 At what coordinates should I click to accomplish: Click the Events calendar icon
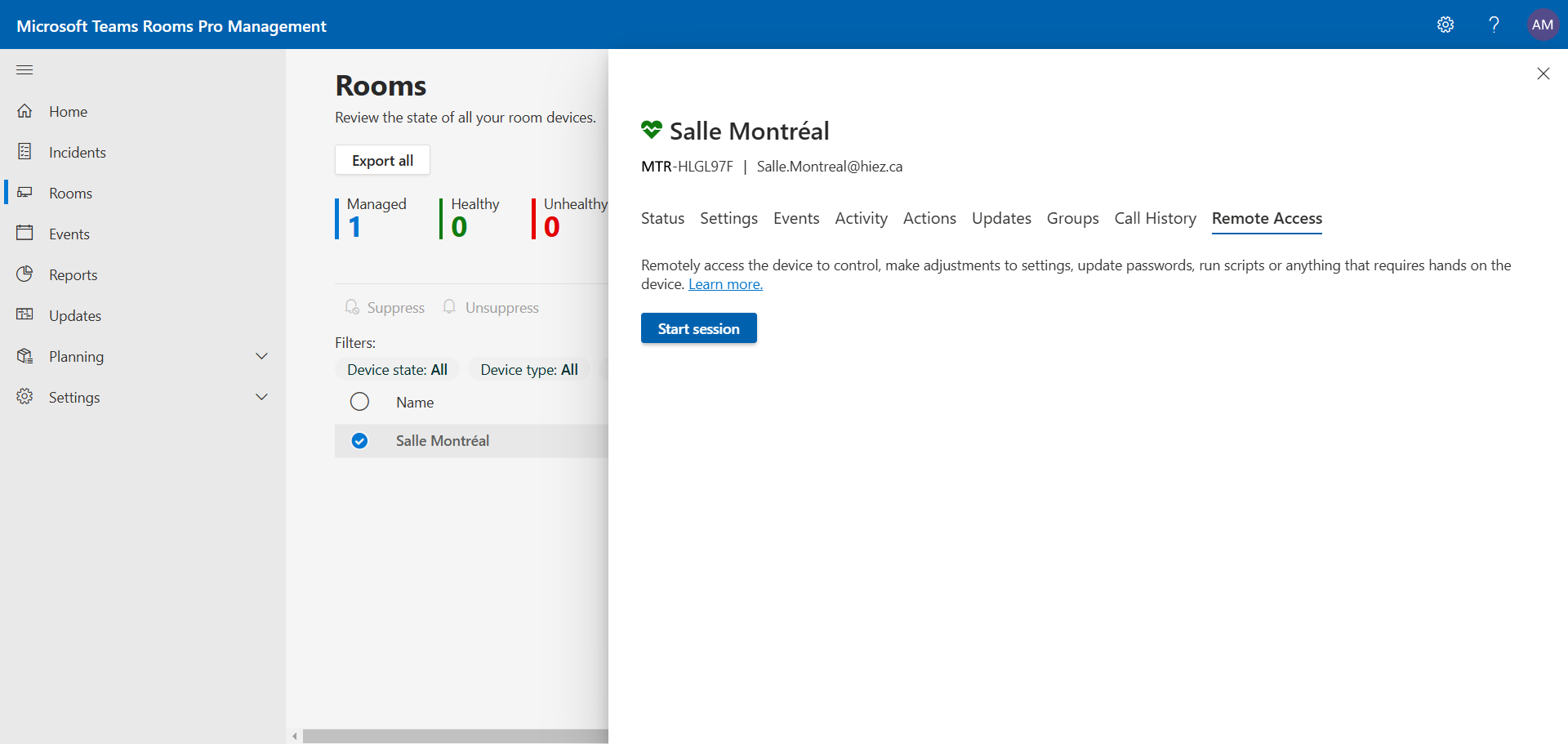[25, 234]
